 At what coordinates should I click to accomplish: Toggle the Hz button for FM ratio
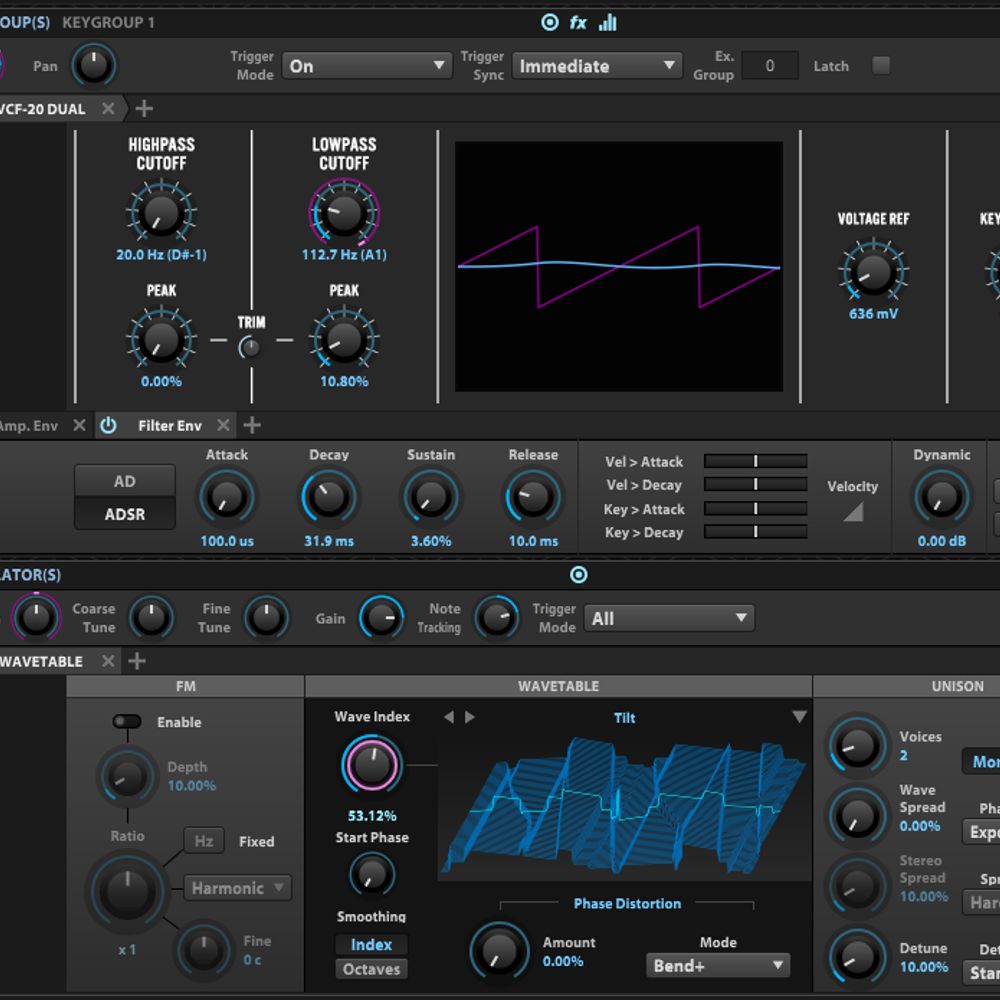click(x=204, y=841)
